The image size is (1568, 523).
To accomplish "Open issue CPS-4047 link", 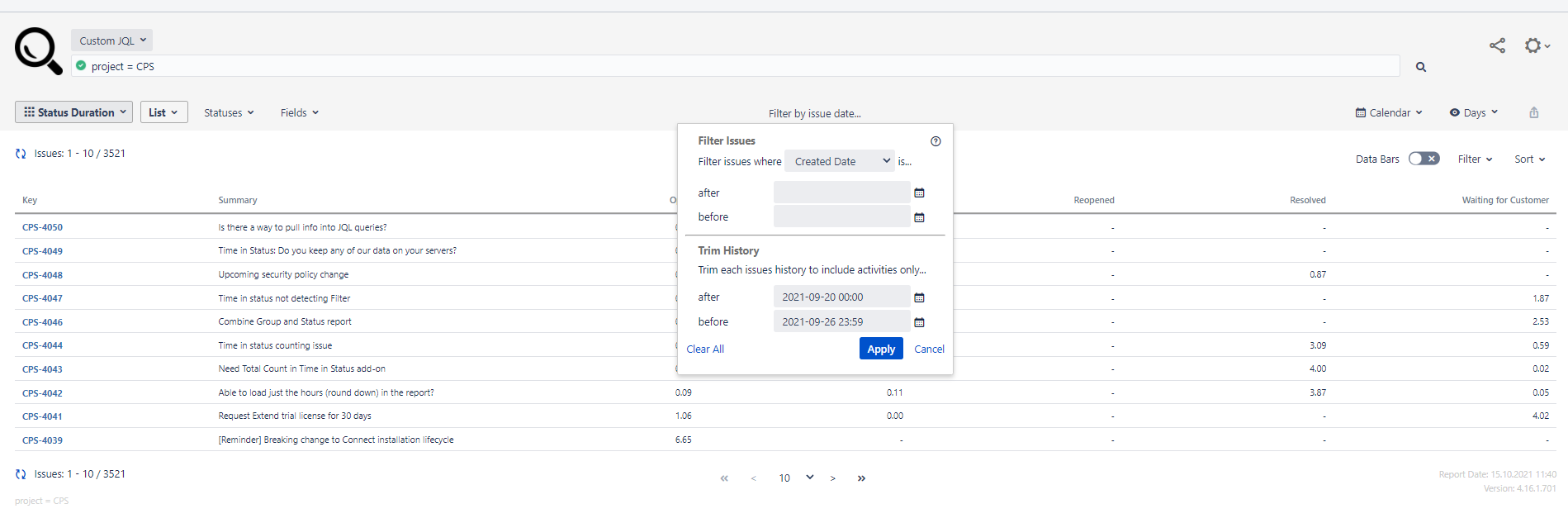I will coord(42,298).
